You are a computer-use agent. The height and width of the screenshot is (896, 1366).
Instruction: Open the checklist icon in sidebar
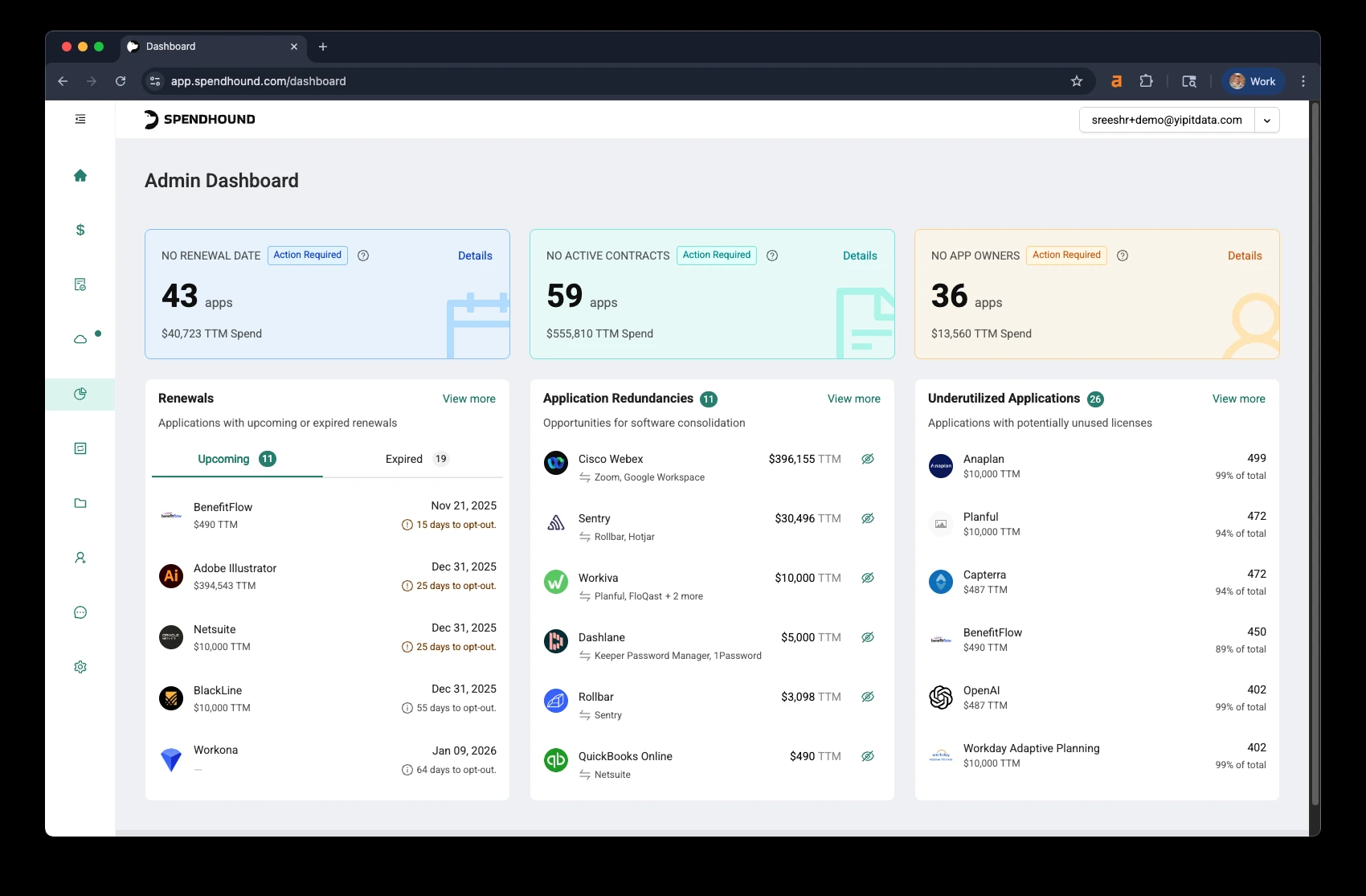[80, 448]
